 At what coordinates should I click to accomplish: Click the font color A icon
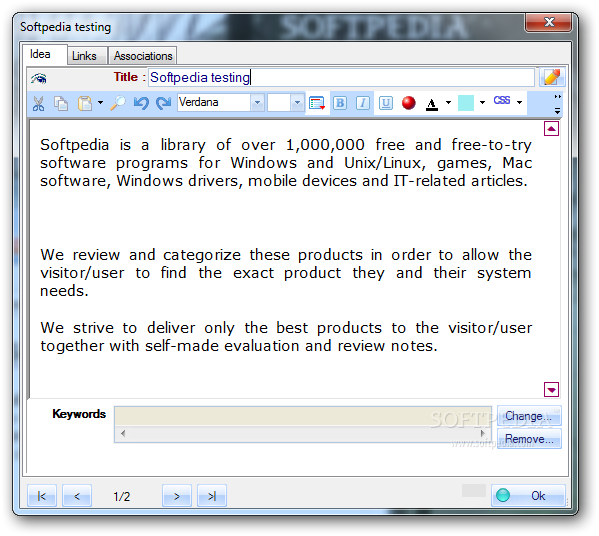click(x=432, y=104)
